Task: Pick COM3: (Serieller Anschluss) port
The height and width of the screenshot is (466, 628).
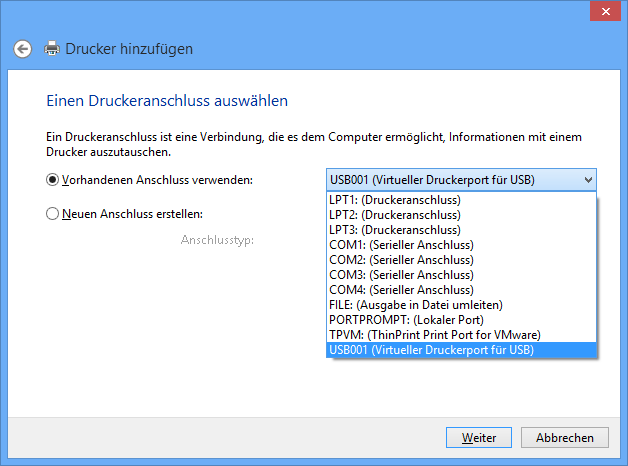Action: coord(461,275)
